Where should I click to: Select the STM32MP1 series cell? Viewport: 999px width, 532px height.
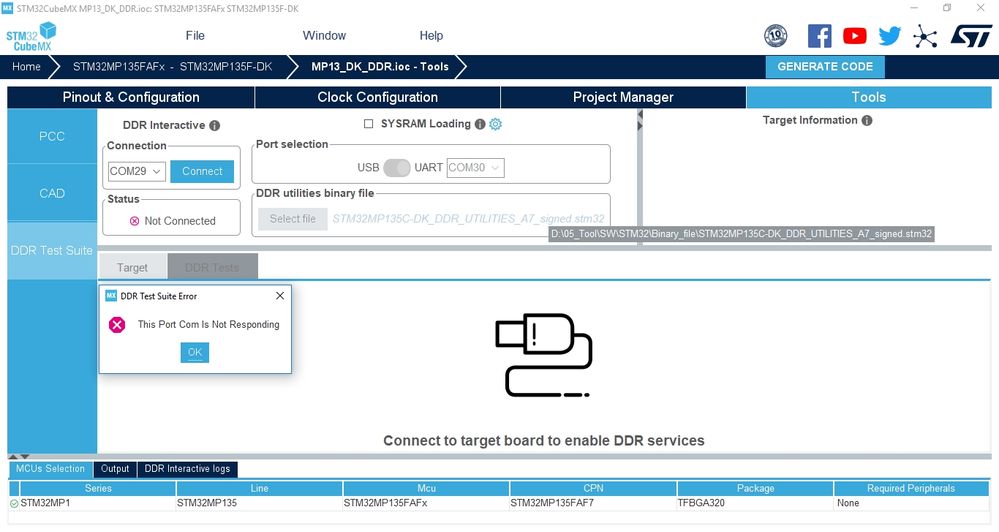point(97,503)
